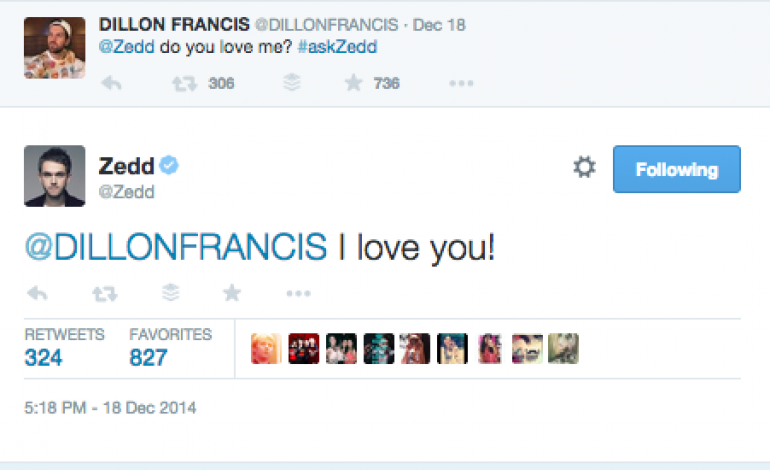Open the gear settings menu for Zedd
Screen dimensions: 770x470
[584, 168]
